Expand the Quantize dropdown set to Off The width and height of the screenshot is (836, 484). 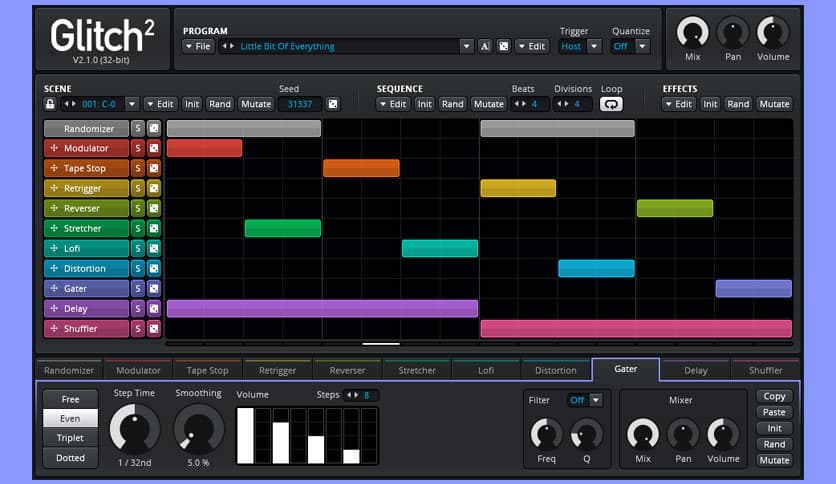click(x=643, y=46)
